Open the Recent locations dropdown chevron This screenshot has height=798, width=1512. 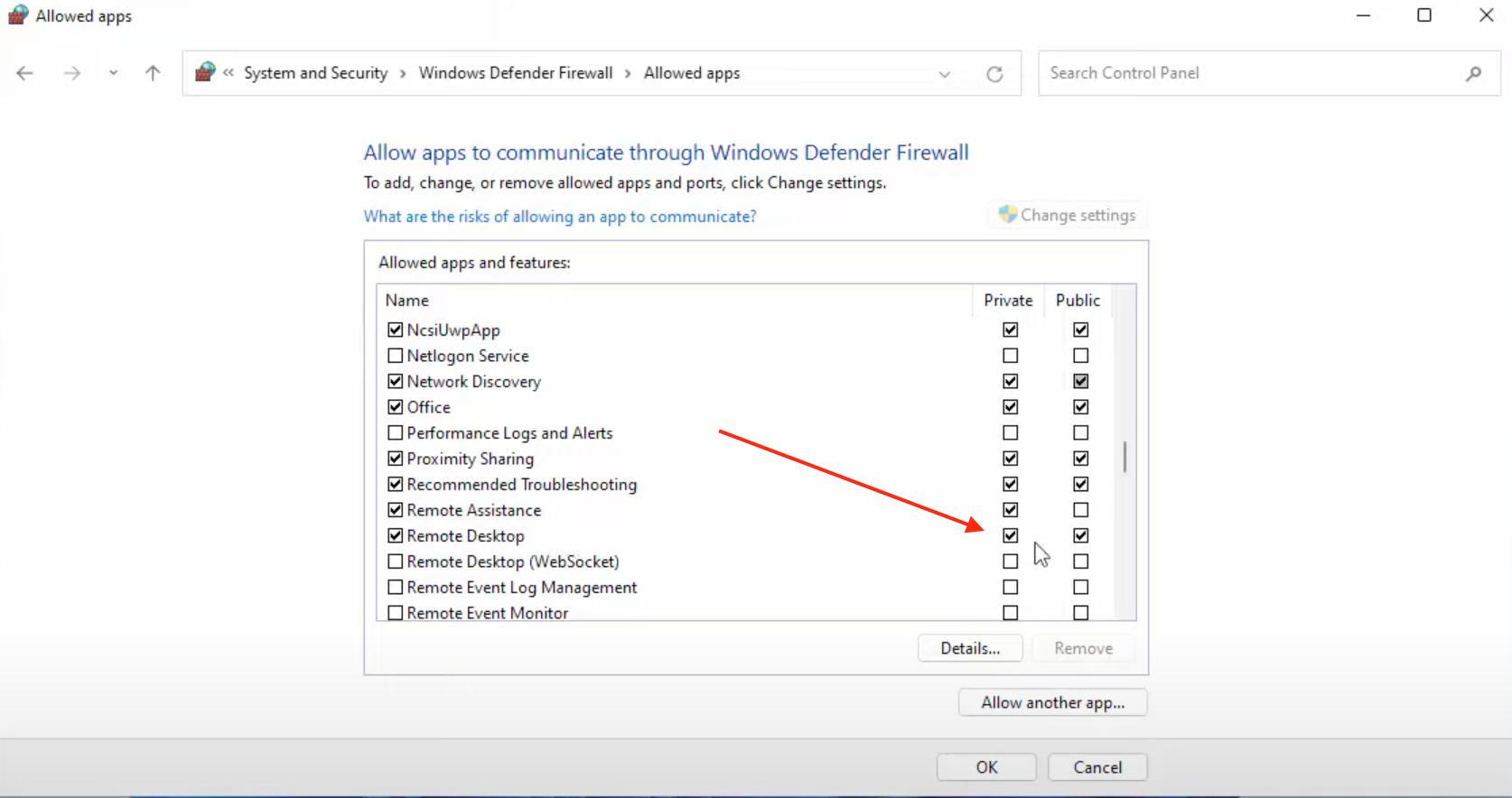click(x=113, y=73)
